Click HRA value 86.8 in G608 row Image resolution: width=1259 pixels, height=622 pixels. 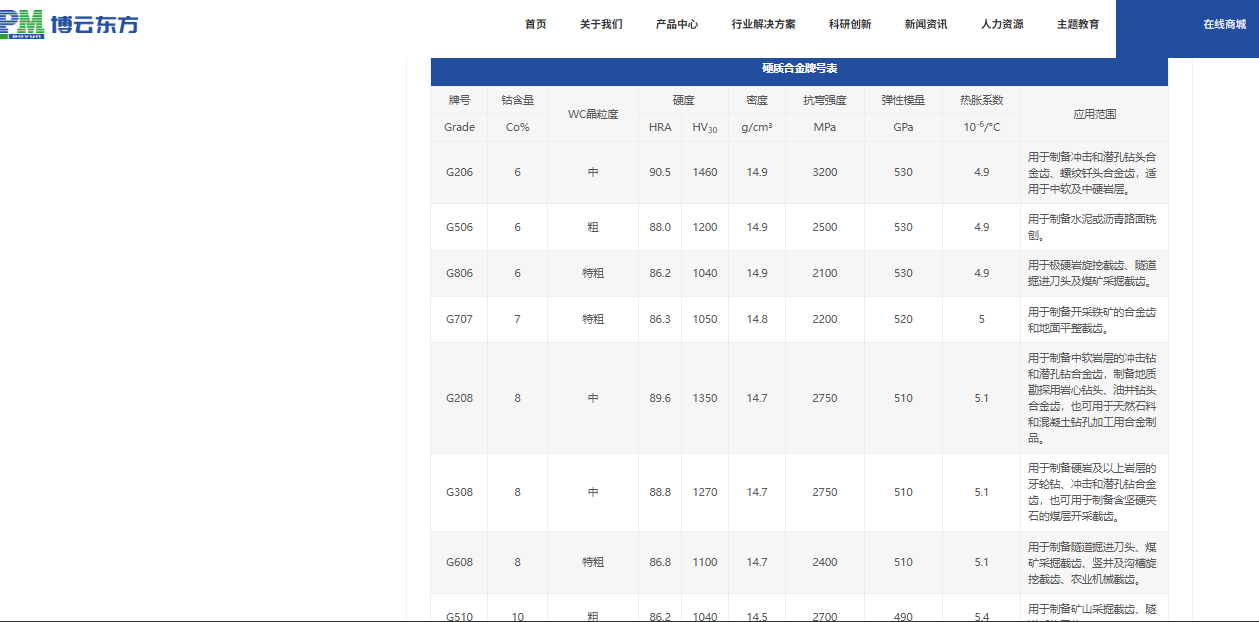coord(660,562)
